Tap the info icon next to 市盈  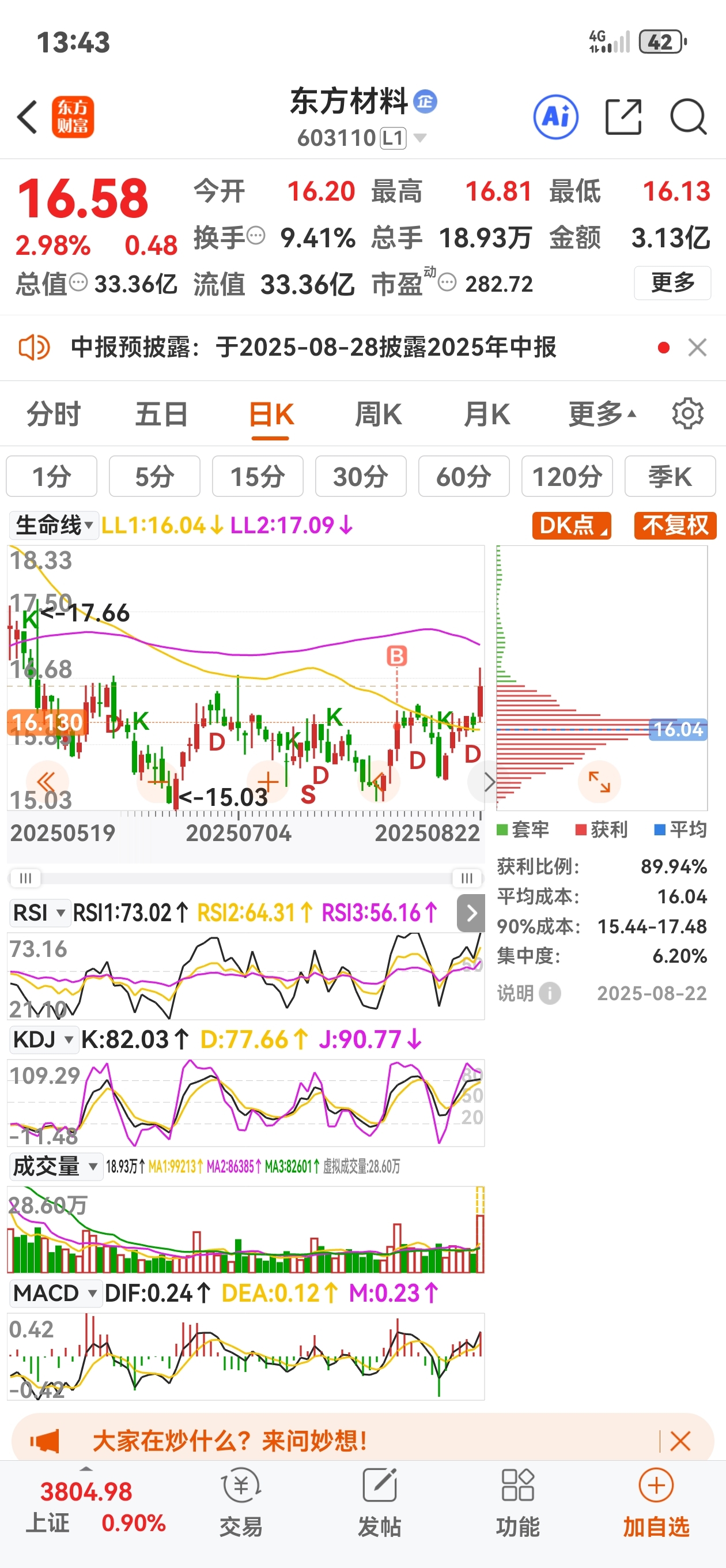[x=447, y=282]
